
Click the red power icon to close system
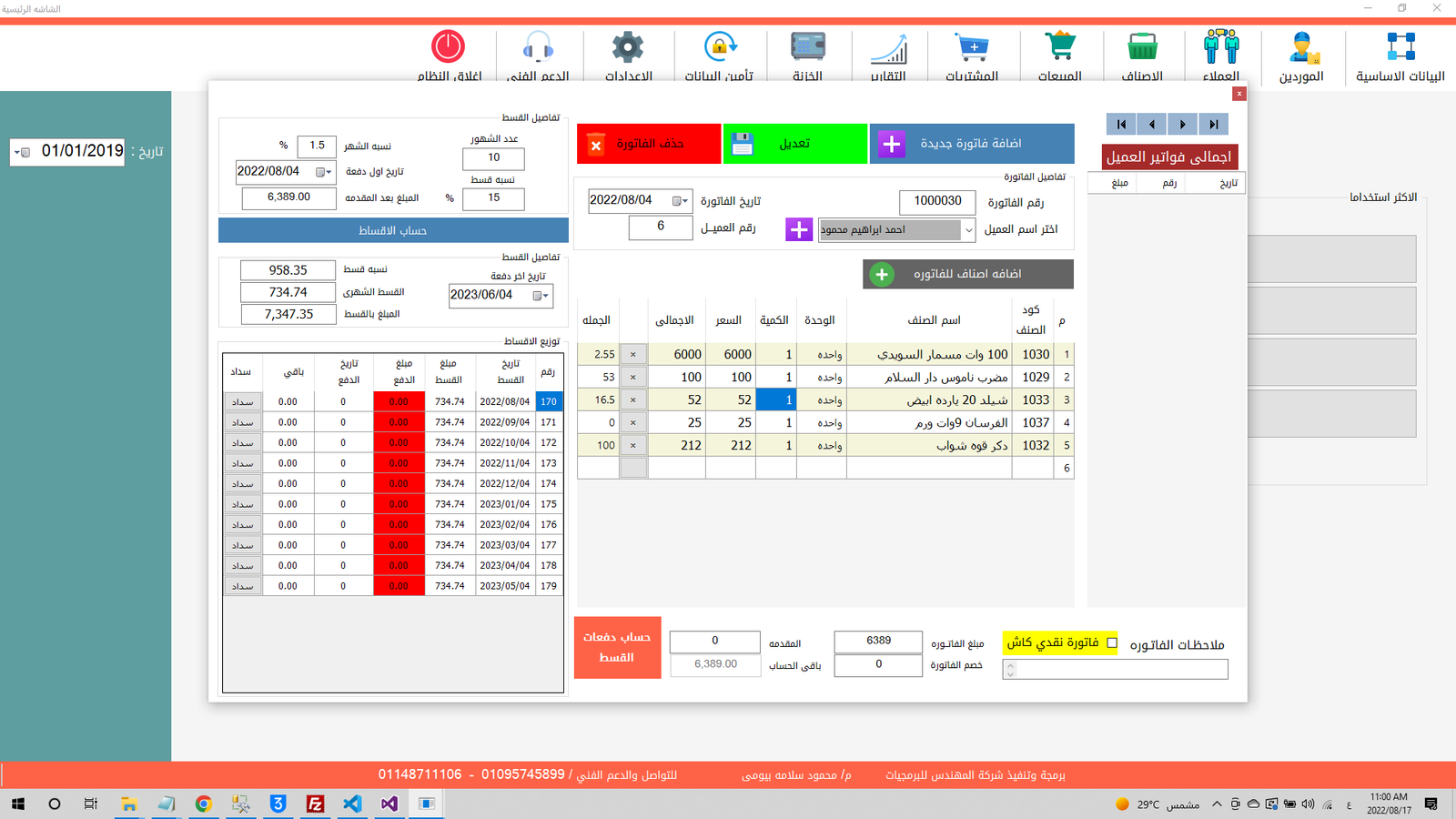(x=448, y=46)
